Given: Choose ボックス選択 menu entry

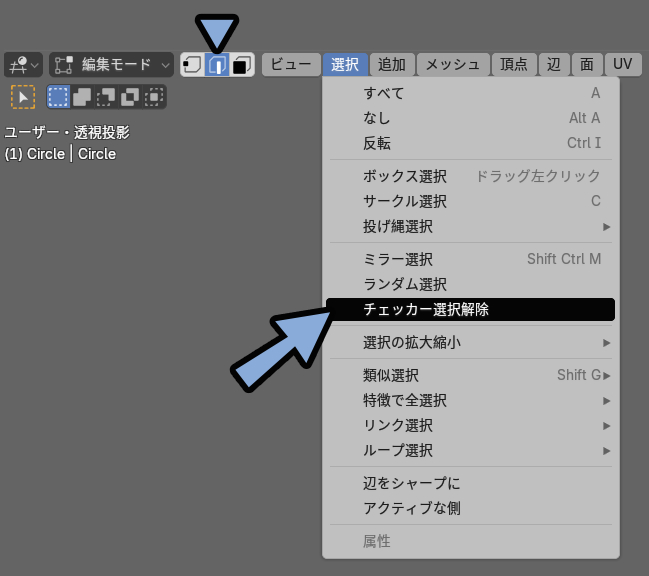Looking at the screenshot, I should click(x=471, y=176).
